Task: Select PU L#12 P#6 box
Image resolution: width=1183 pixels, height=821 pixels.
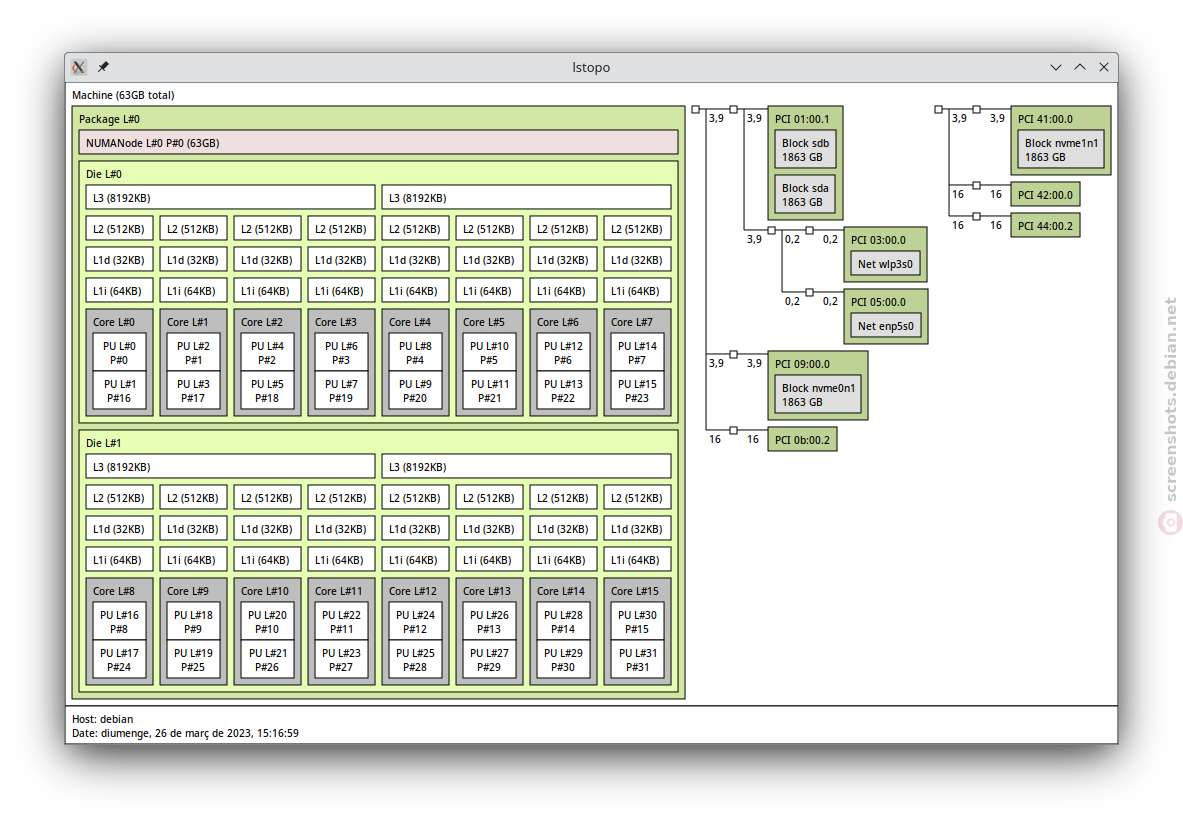Action: coord(563,352)
